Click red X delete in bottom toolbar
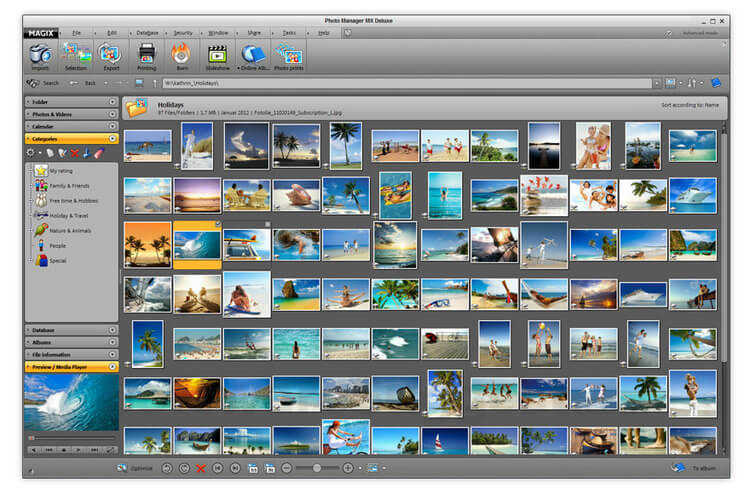The image size is (750, 494). click(x=201, y=469)
